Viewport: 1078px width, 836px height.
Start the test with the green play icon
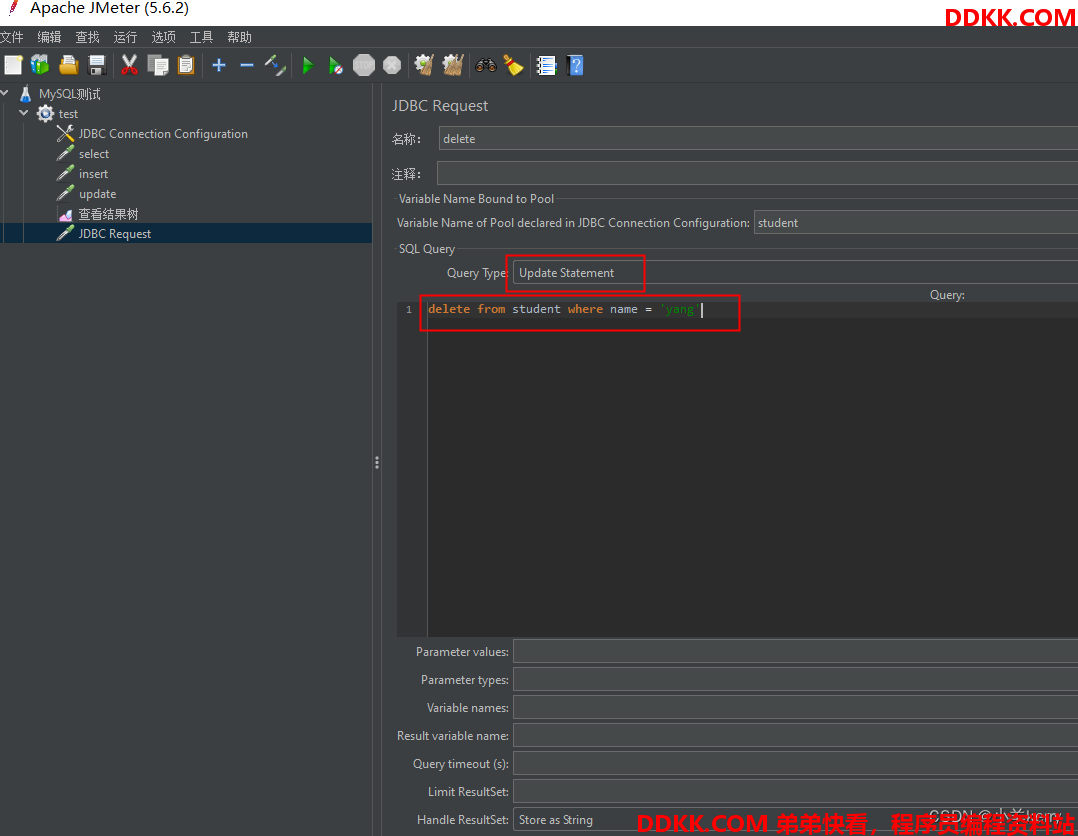coord(308,65)
